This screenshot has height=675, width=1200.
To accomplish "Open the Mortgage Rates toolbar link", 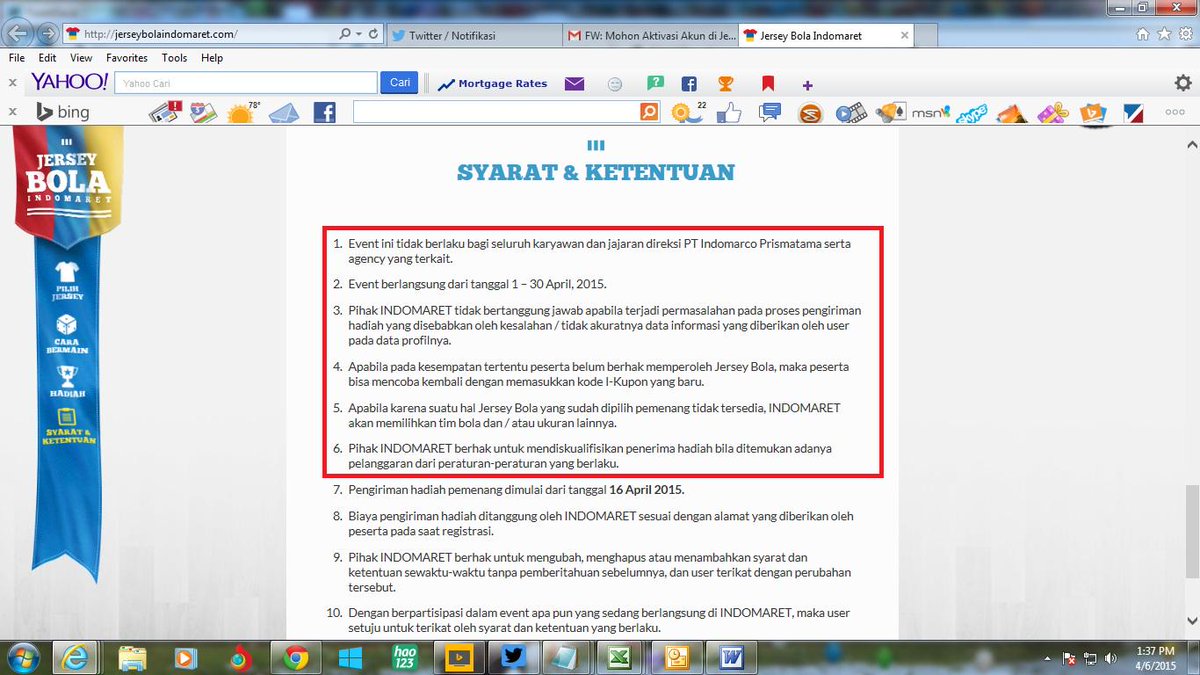I will pos(492,83).
